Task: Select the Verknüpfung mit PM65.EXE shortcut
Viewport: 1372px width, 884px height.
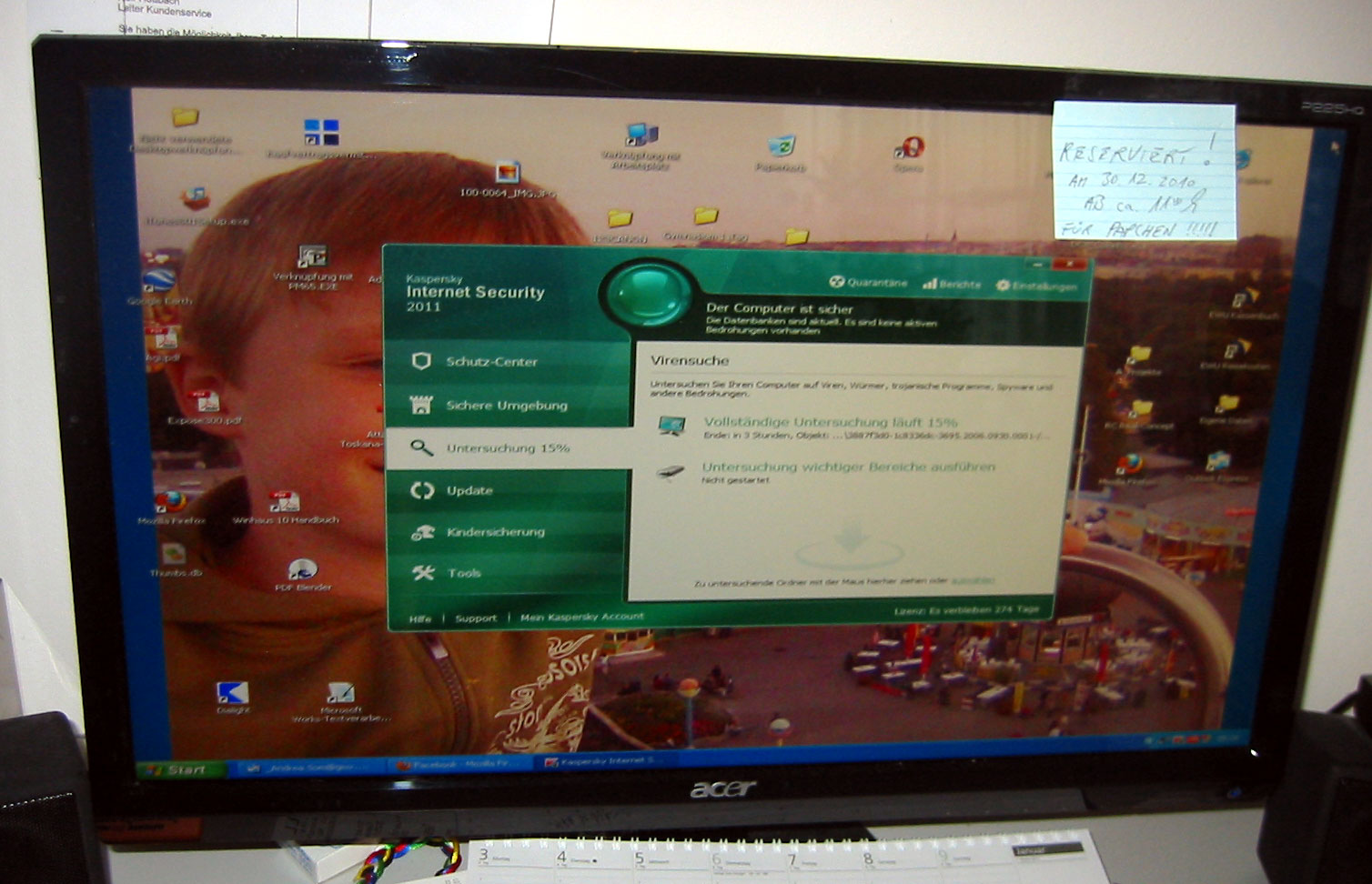Action: (x=312, y=267)
